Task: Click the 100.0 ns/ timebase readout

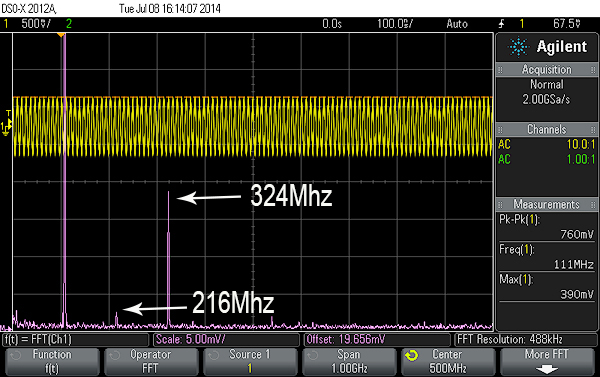Action: pyautogui.click(x=395, y=24)
